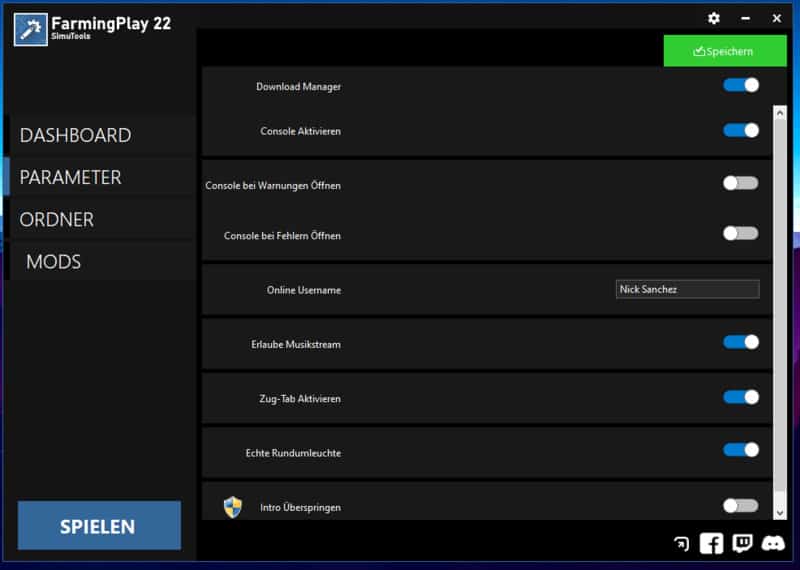Open the settings gear icon
The height and width of the screenshot is (570, 800).
click(x=714, y=18)
